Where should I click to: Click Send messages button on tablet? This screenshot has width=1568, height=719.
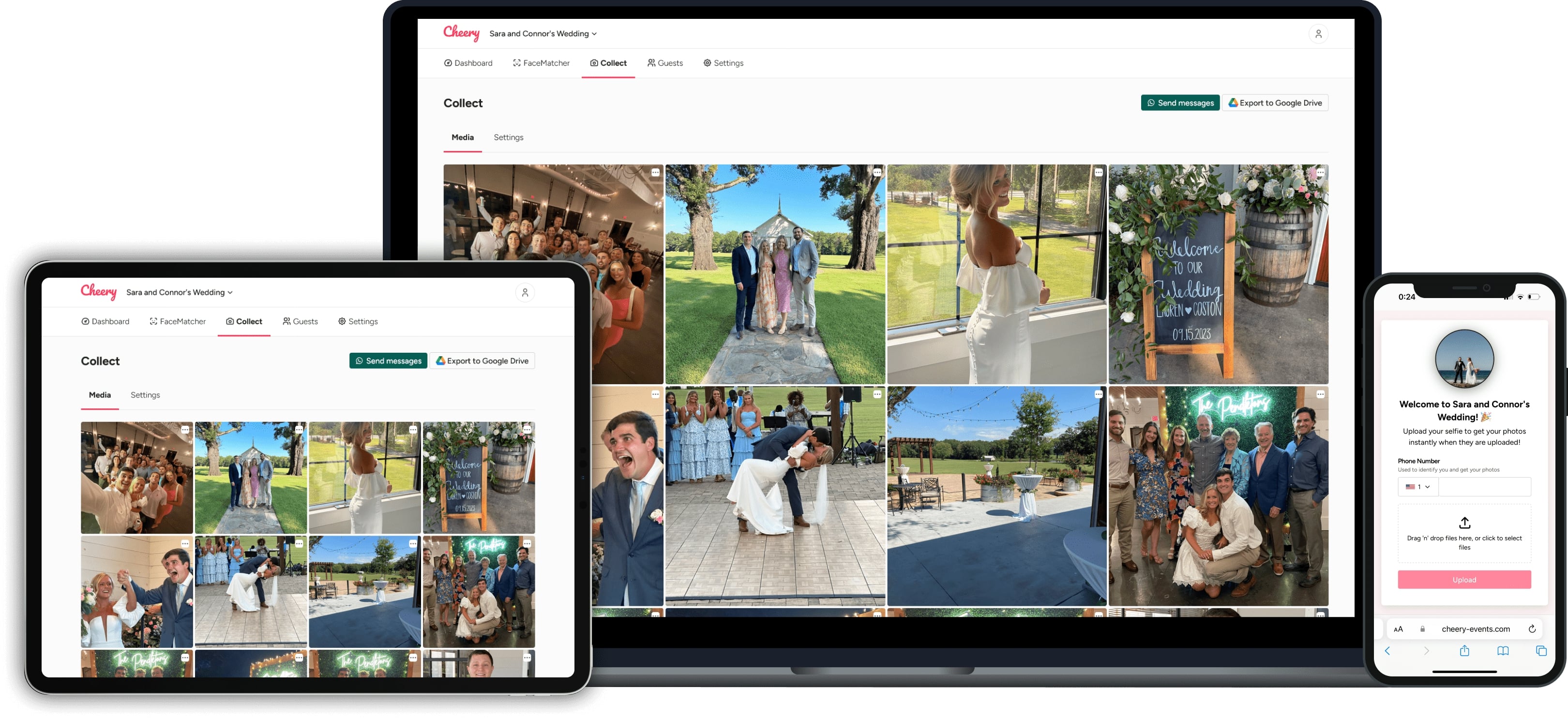[x=388, y=361]
